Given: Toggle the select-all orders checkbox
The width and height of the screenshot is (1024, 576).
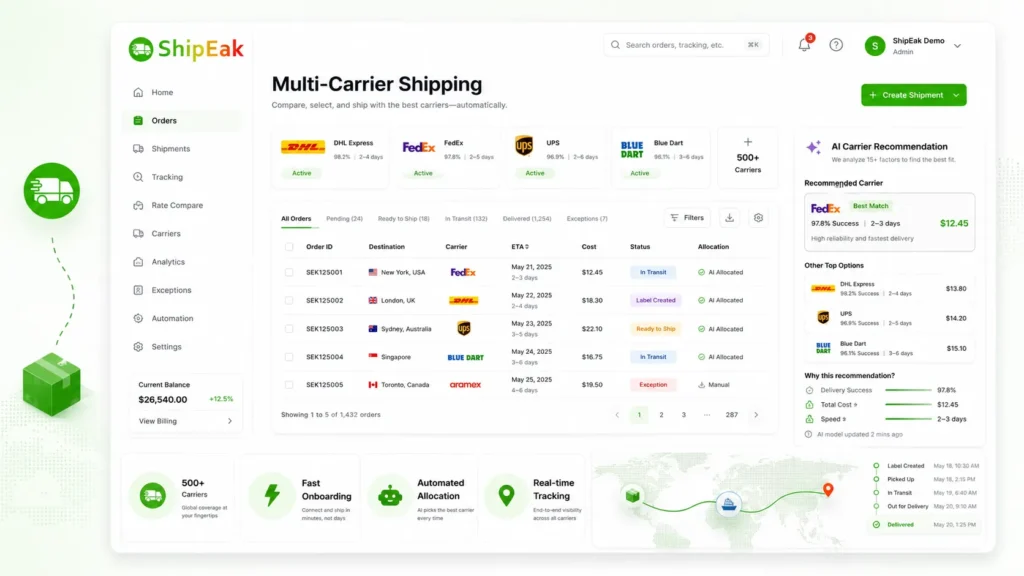Looking at the screenshot, I should pyautogui.click(x=289, y=247).
